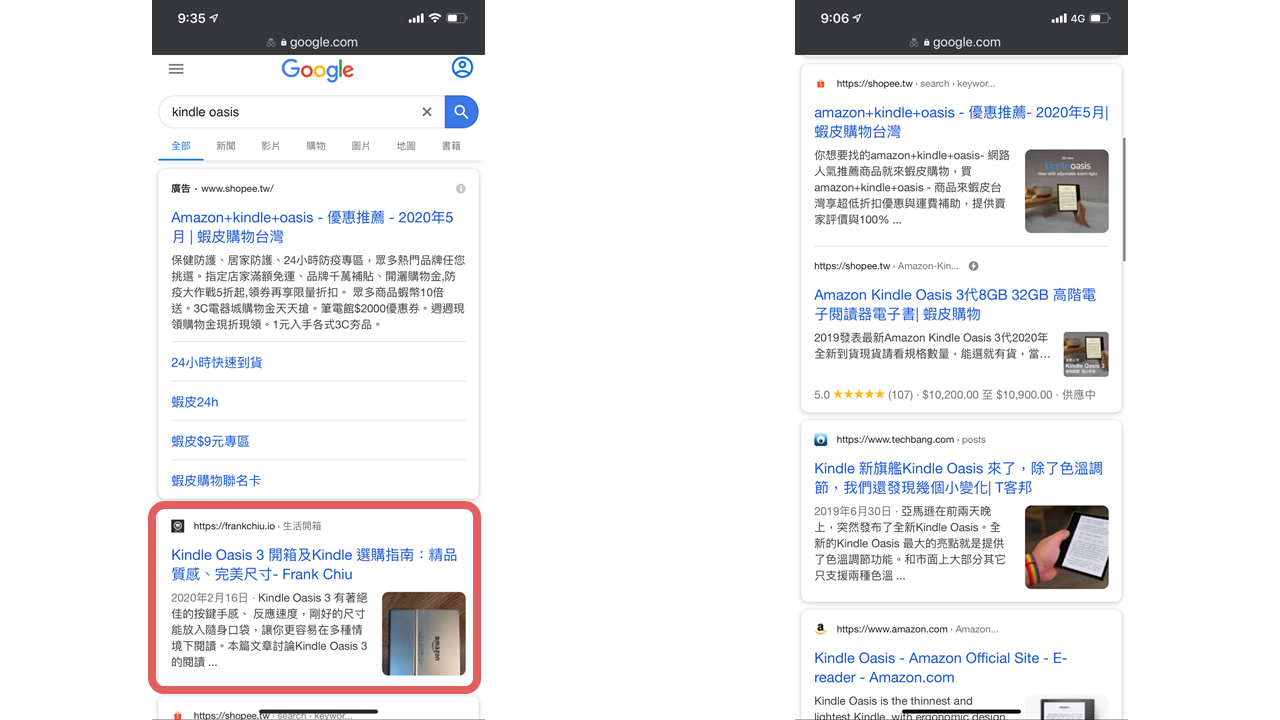Tap the AMP lightning icon on Shopee result

coord(973,266)
